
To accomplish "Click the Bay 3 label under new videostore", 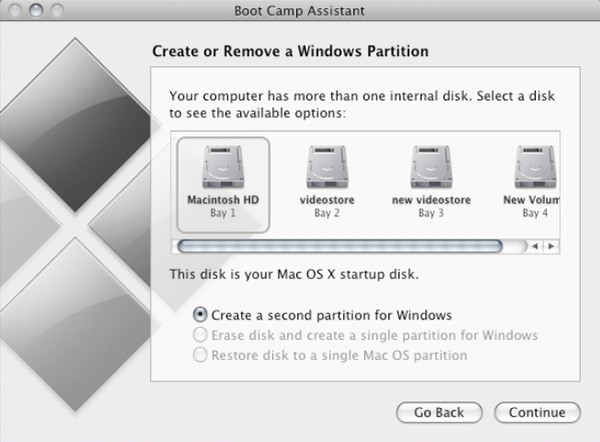I will 431,213.
